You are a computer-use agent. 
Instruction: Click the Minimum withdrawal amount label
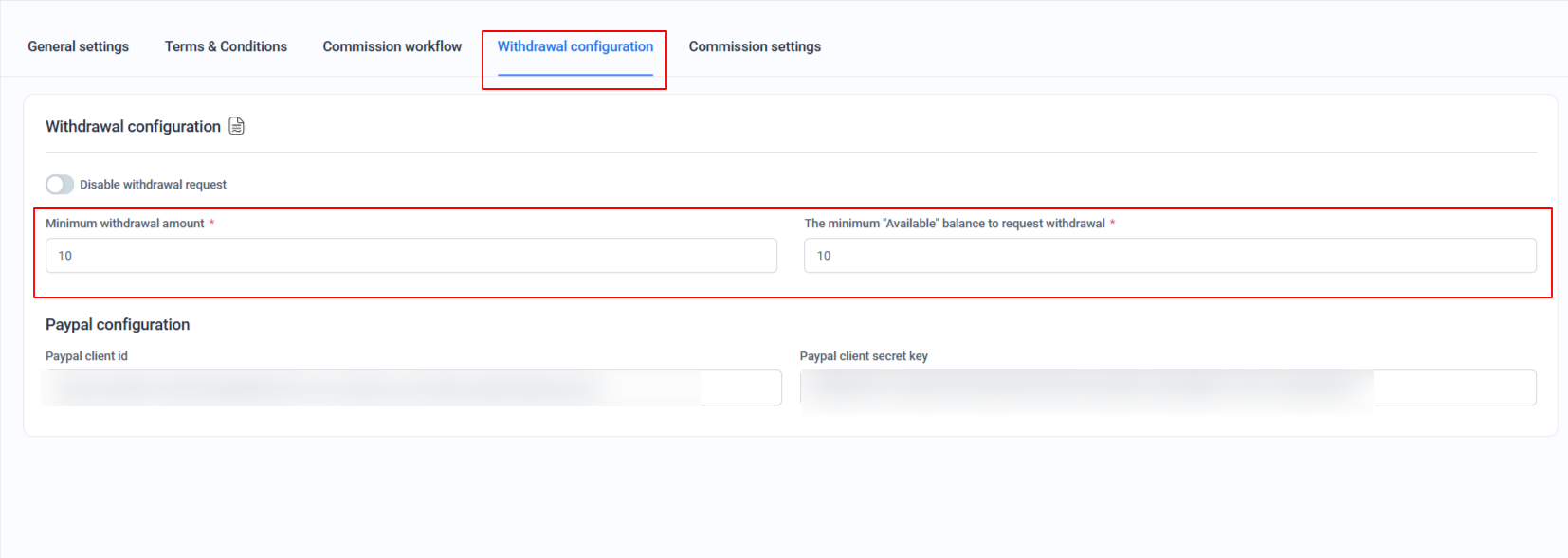124,224
